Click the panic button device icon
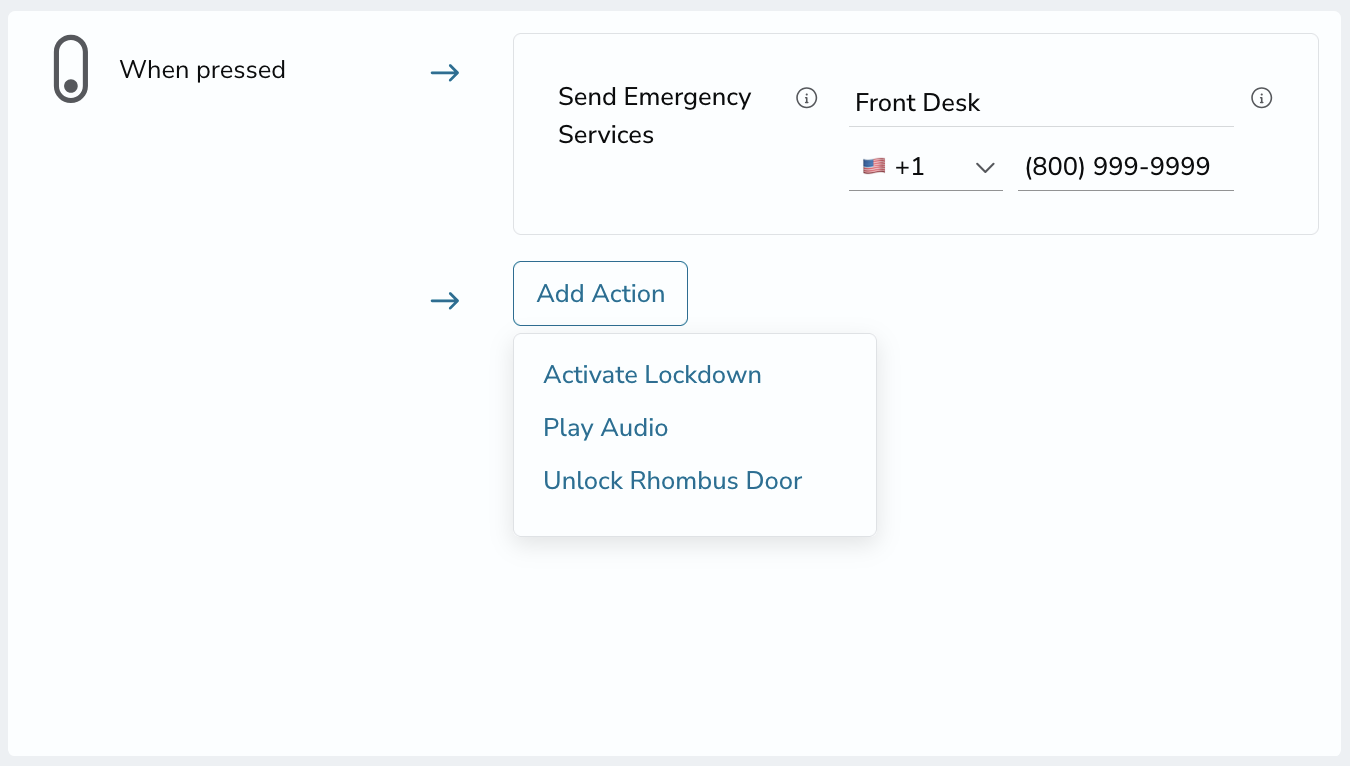1350x766 pixels. click(x=71, y=69)
